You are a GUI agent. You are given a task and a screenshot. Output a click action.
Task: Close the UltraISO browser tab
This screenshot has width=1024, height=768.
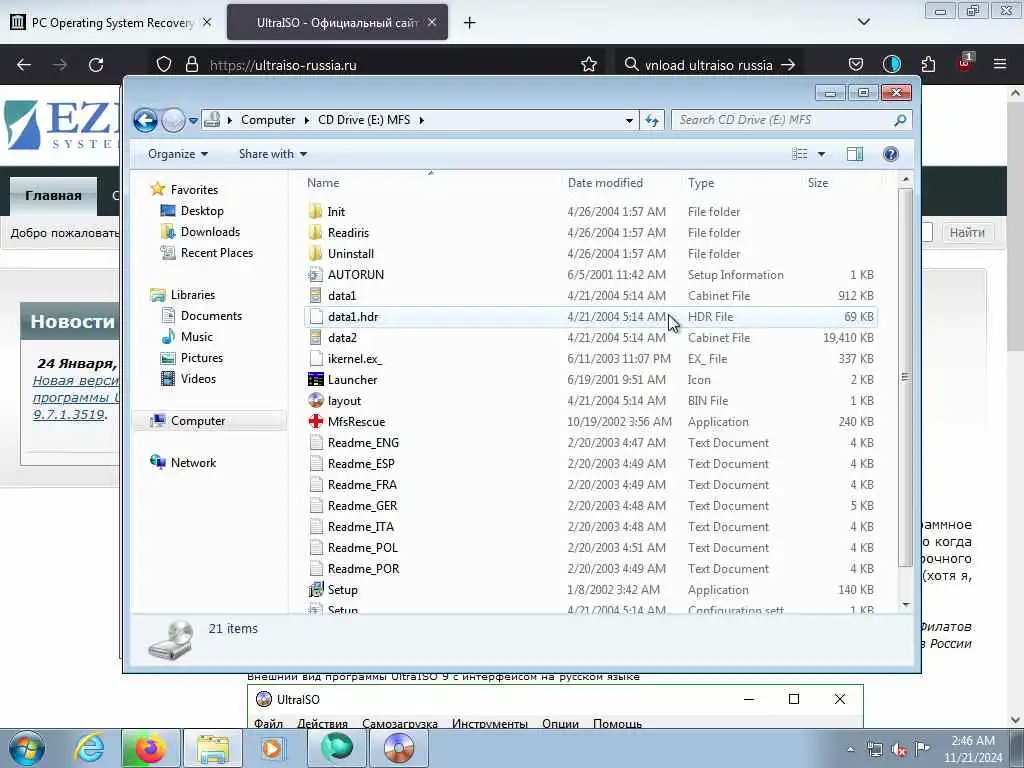[432, 22]
